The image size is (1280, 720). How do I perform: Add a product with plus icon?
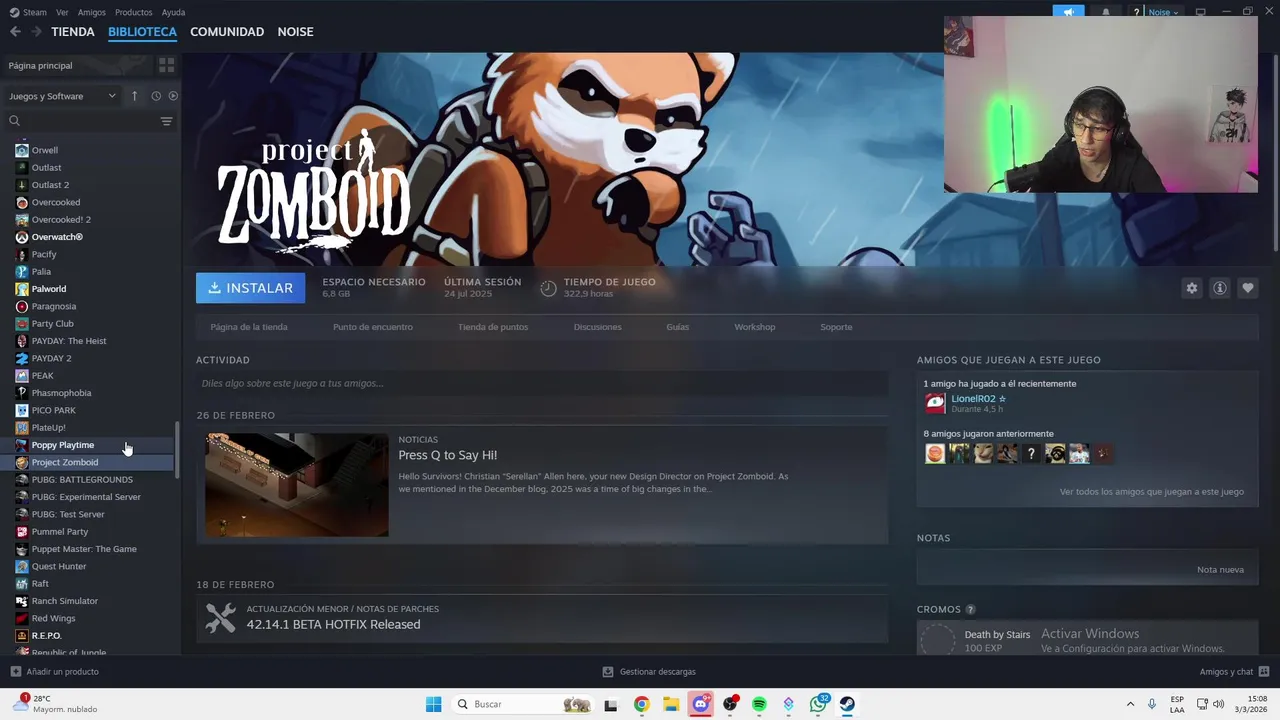[x=15, y=672]
